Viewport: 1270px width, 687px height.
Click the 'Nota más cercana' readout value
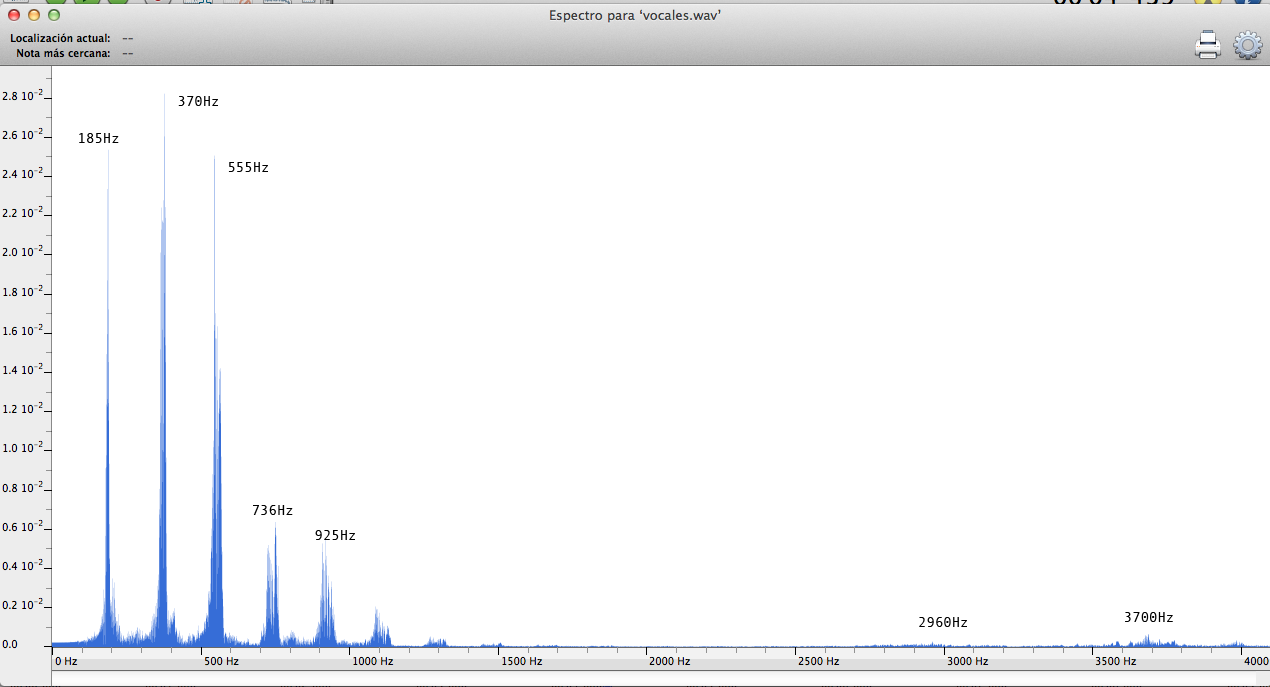(127, 53)
